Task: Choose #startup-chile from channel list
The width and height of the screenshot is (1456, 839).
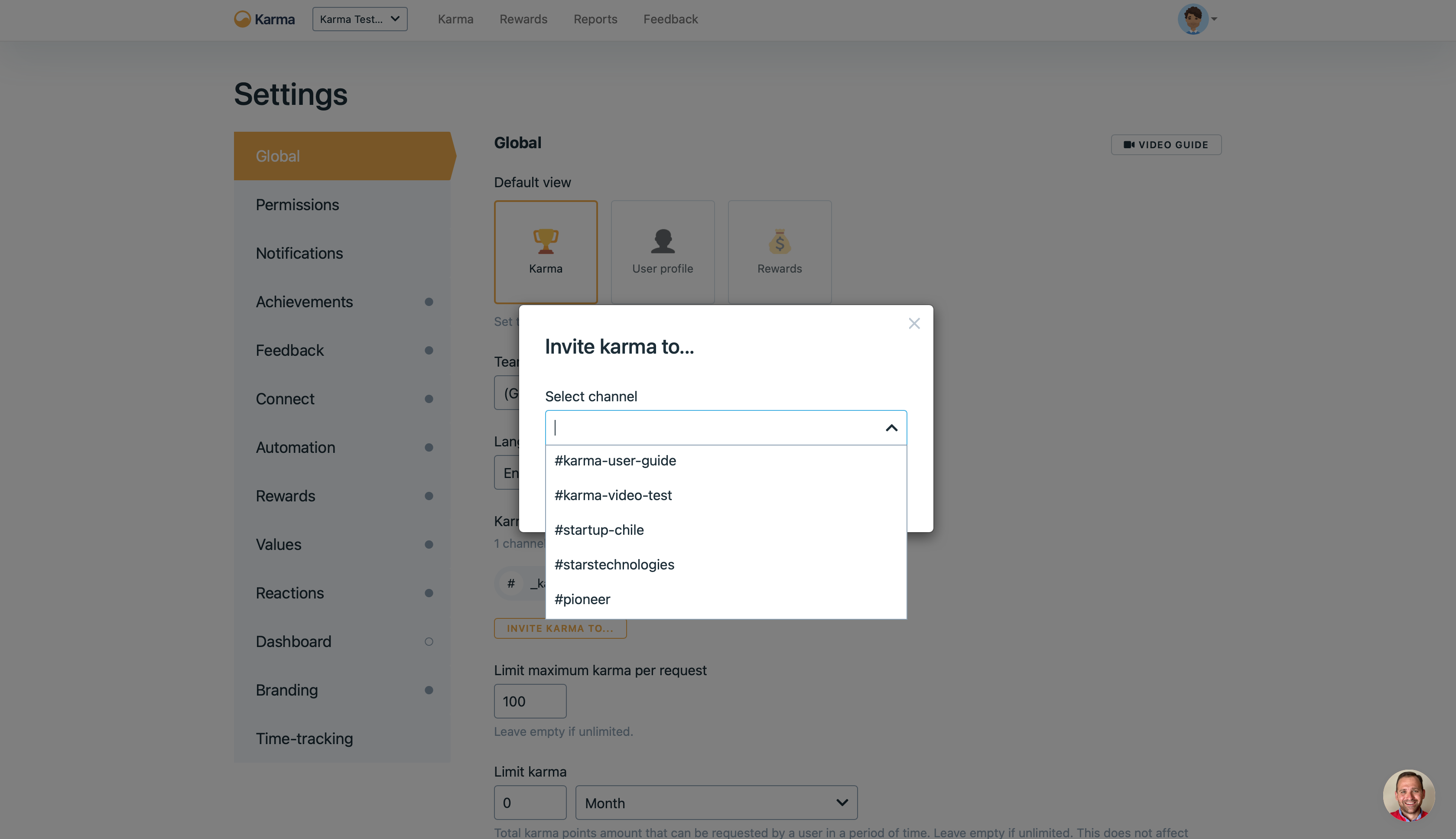Action: point(599,530)
